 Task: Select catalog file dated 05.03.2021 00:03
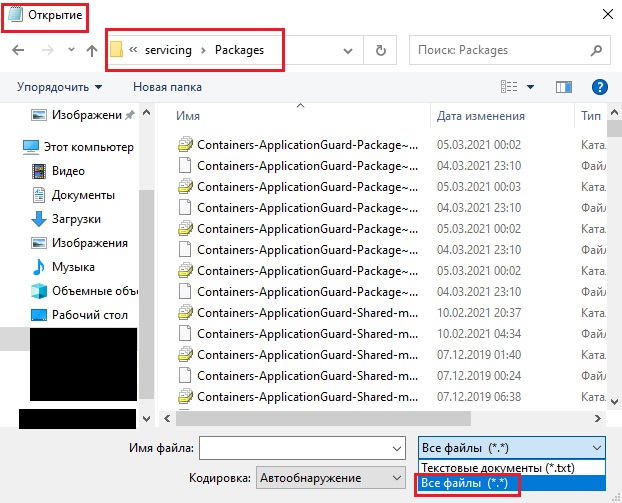pyautogui.click(x=391, y=187)
